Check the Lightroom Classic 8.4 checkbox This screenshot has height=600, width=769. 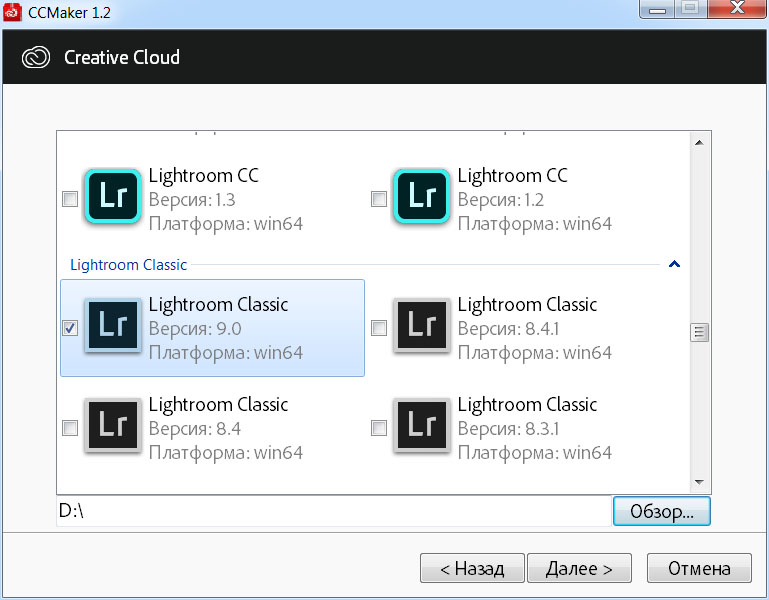pyautogui.click(x=70, y=428)
